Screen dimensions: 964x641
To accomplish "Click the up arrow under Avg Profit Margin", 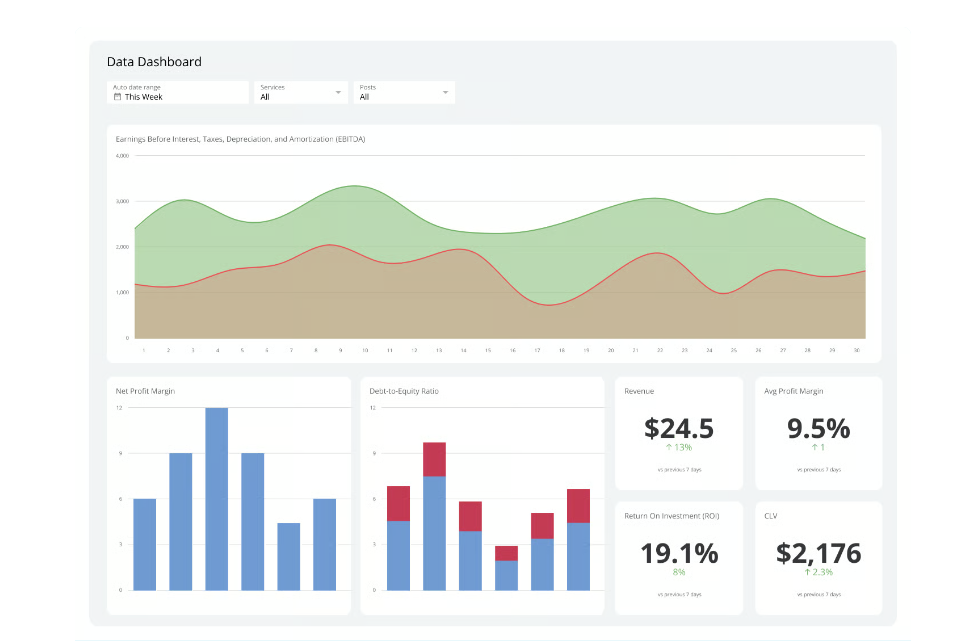I will 814,447.
